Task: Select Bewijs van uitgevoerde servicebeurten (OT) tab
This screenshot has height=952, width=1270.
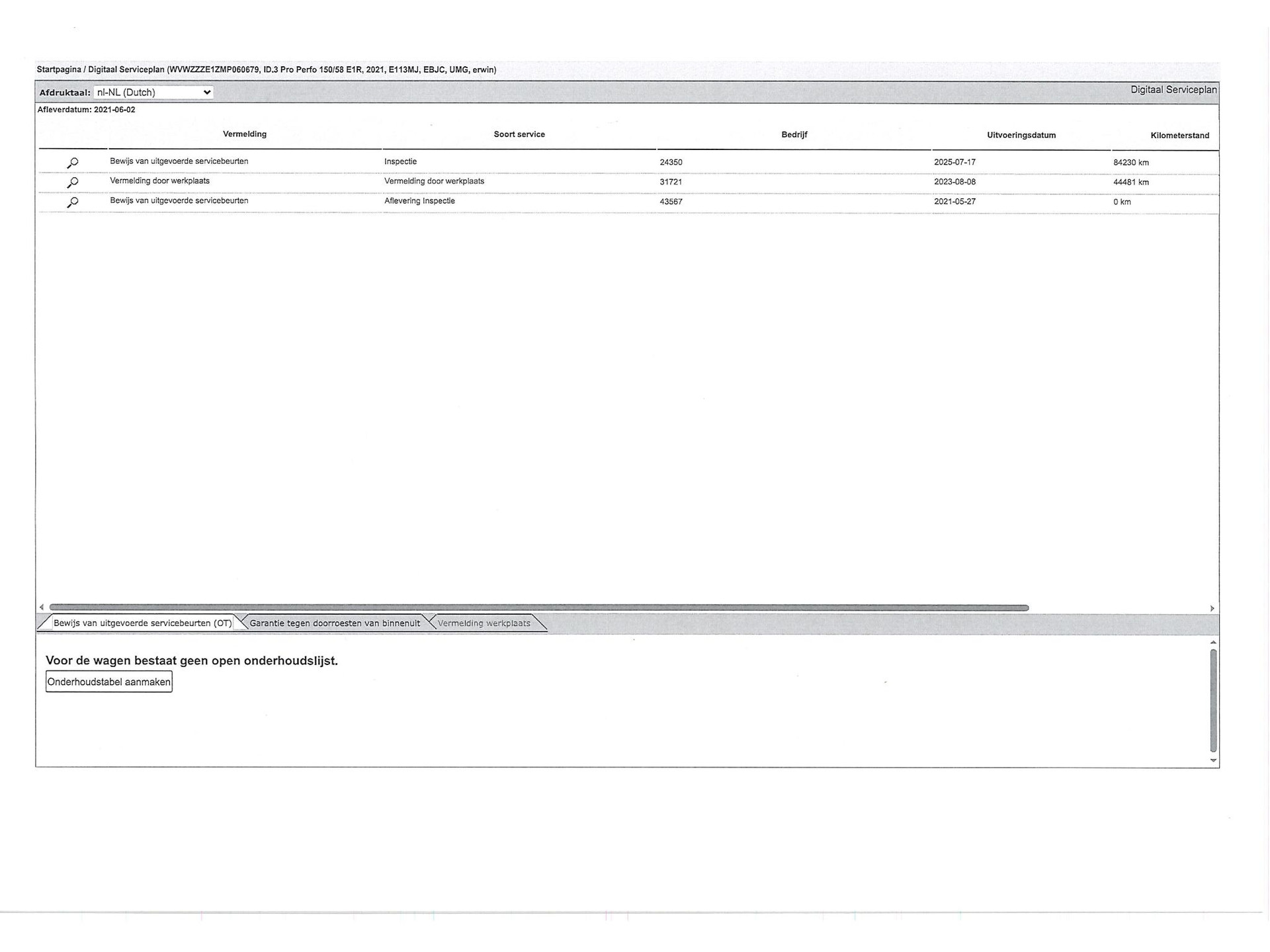Action: (142, 623)
